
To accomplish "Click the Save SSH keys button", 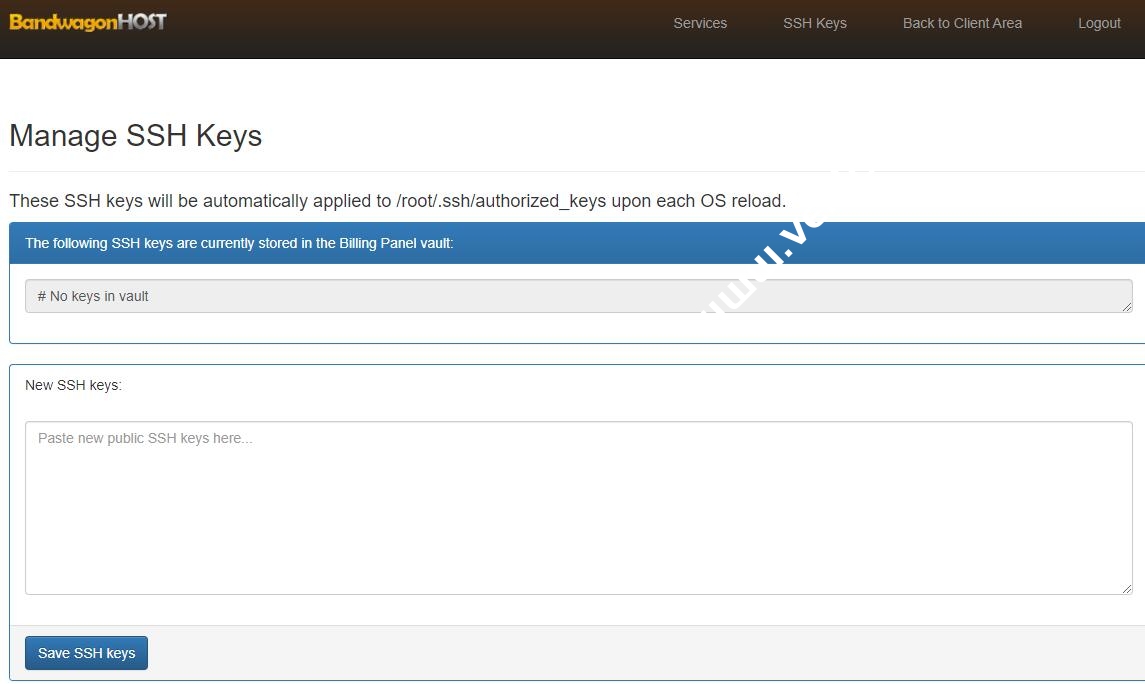I will pos(86,652).
